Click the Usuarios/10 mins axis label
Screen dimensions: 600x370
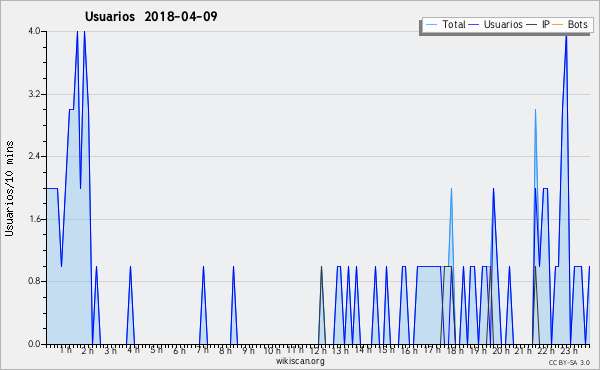click(x=9, y=188)
